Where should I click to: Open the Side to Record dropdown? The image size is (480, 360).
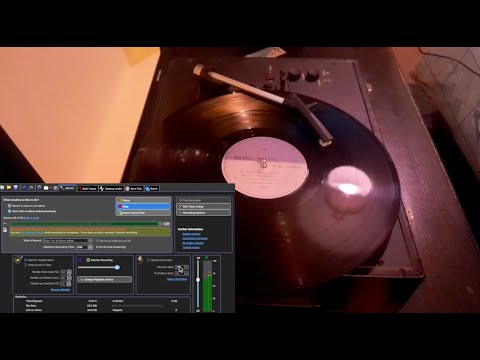[68, 240]
